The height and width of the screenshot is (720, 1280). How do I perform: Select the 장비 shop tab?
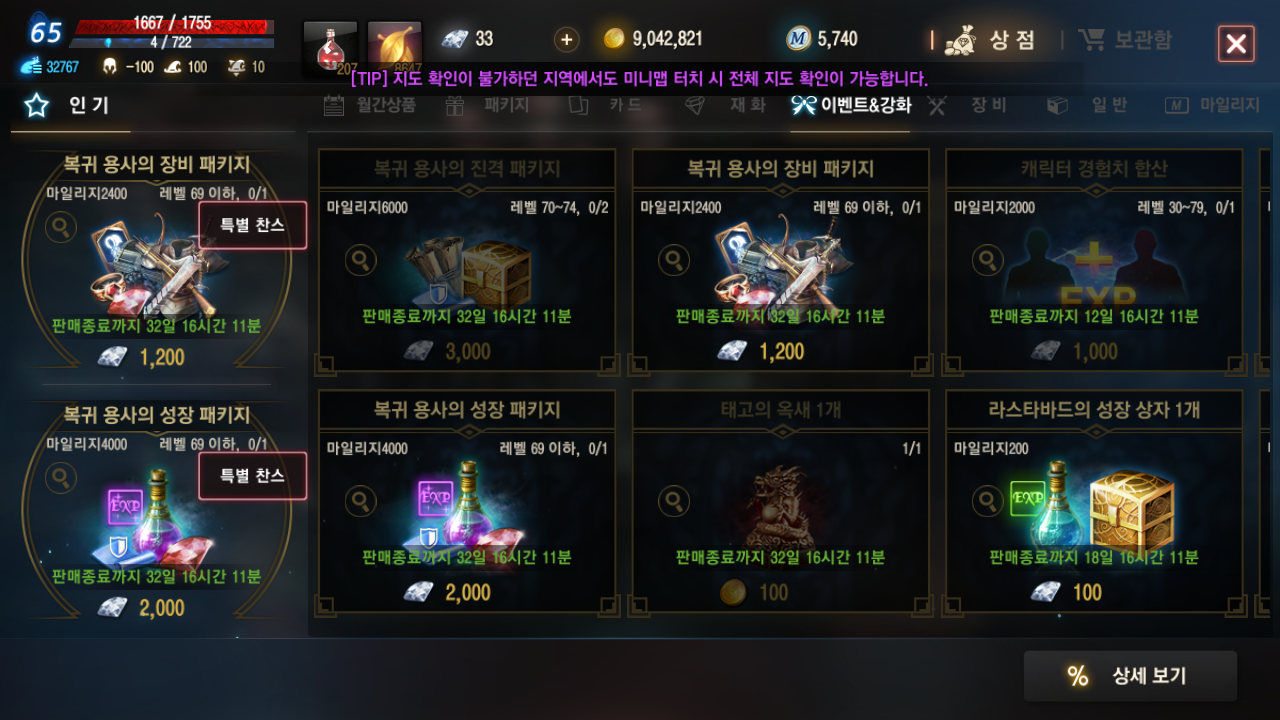click(x=968, y=105)
